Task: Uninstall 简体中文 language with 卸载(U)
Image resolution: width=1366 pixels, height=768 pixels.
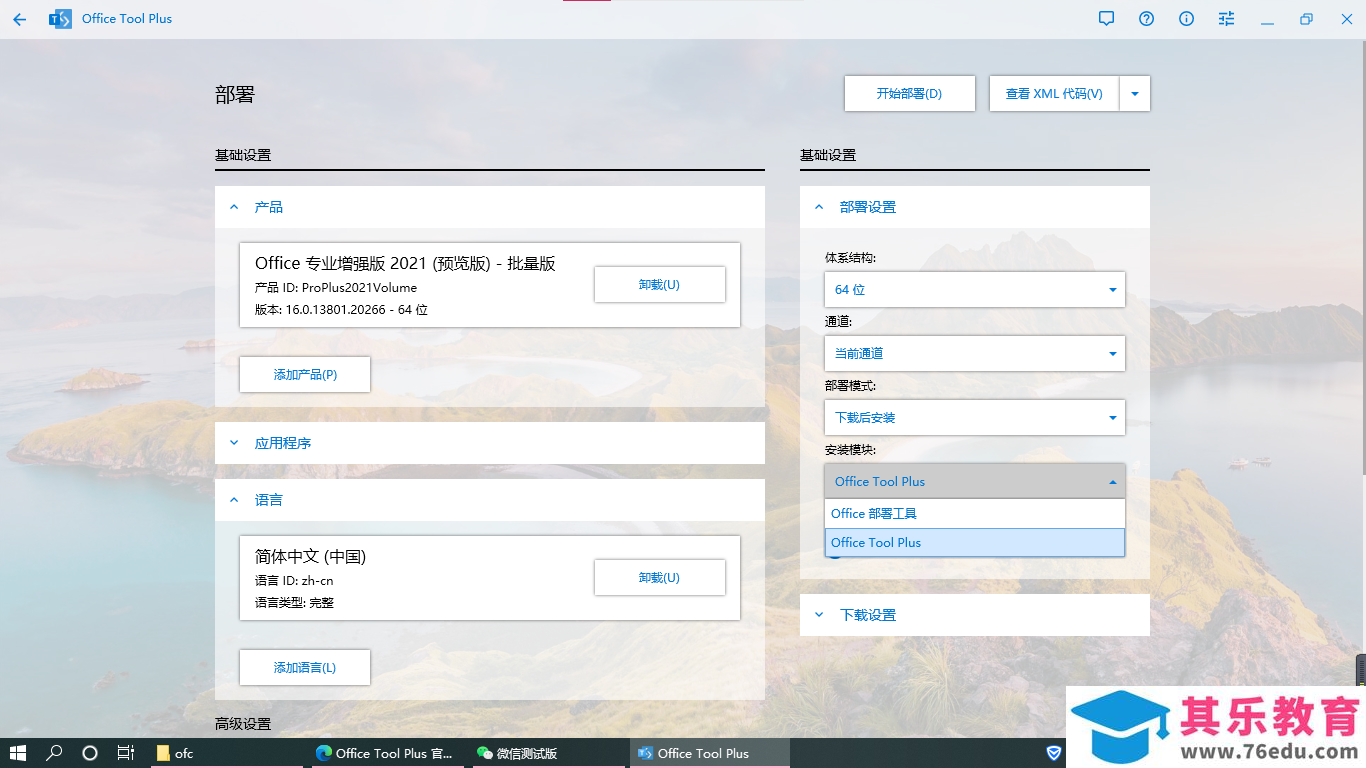Action: (x=659, y=577)
